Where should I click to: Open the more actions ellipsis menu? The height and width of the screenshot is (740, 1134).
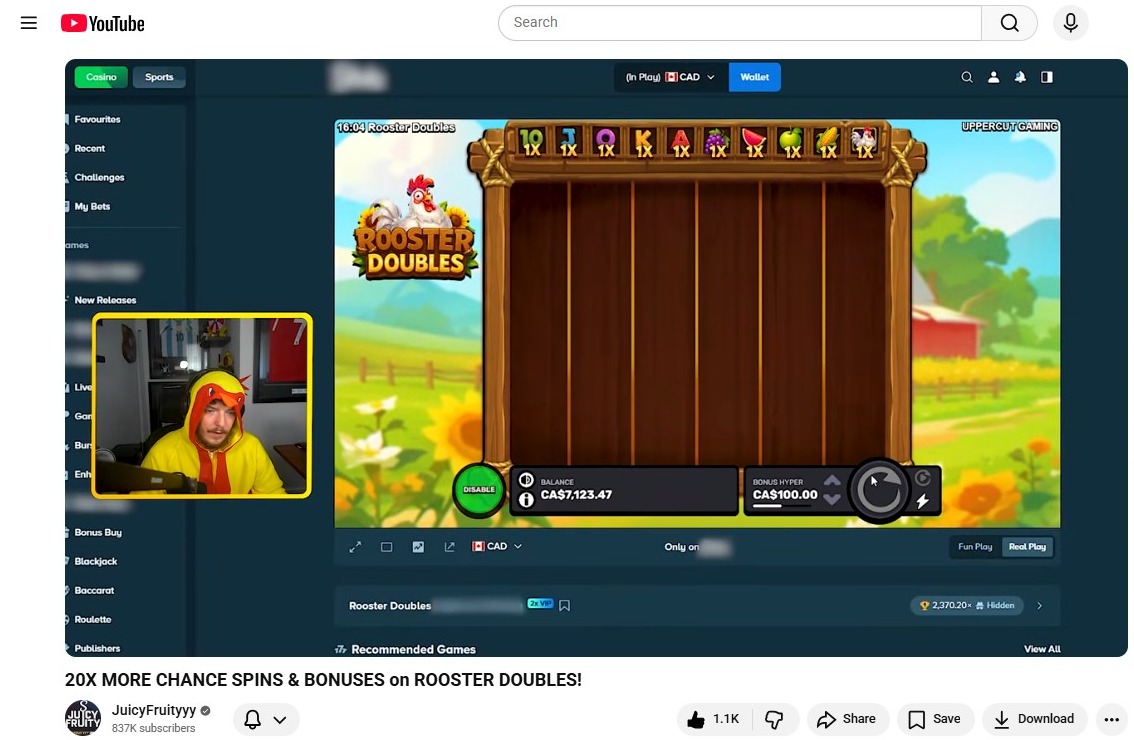[1112, 719]
